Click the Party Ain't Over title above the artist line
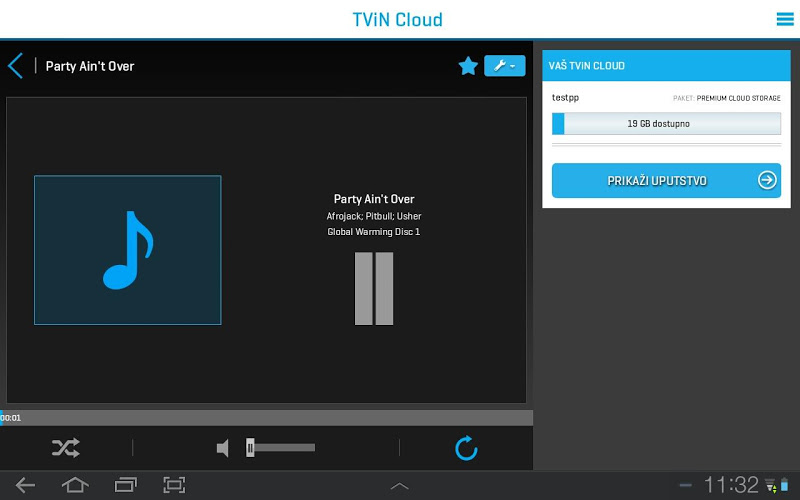 click(374, 199)
